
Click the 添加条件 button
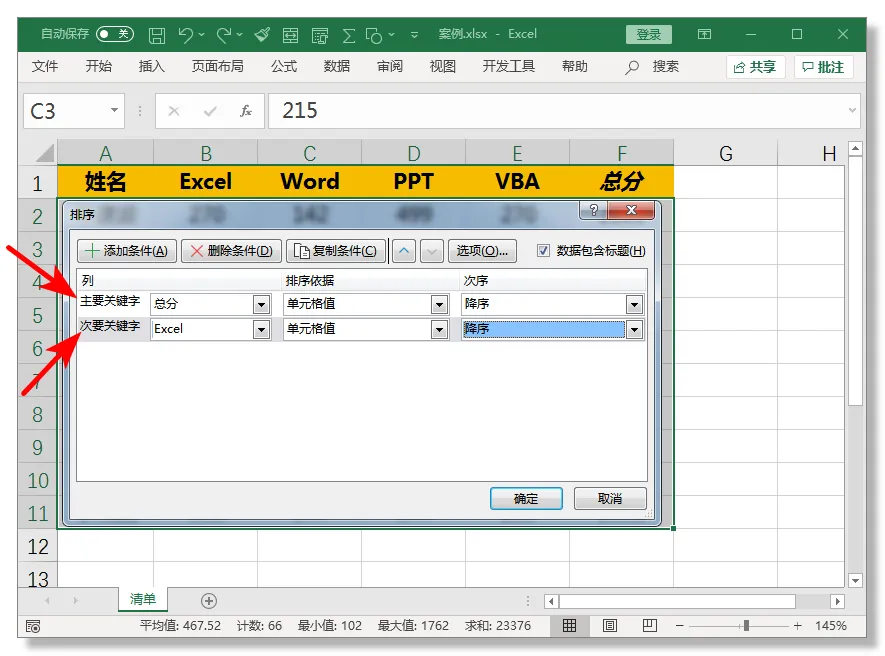pyautogui.click(x=127, y=251)
